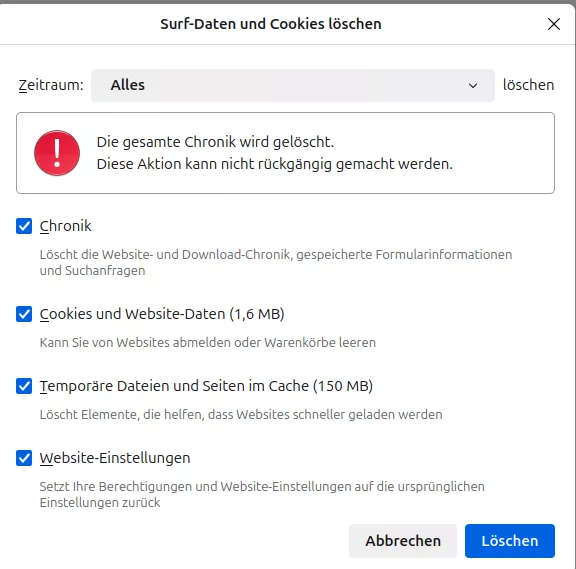Screen dimensions: 576x569
Task: Toggle Temporäre Dateien und Seiten im Cache checkbox
Action: pyautogui.click(x=24, y=386)
